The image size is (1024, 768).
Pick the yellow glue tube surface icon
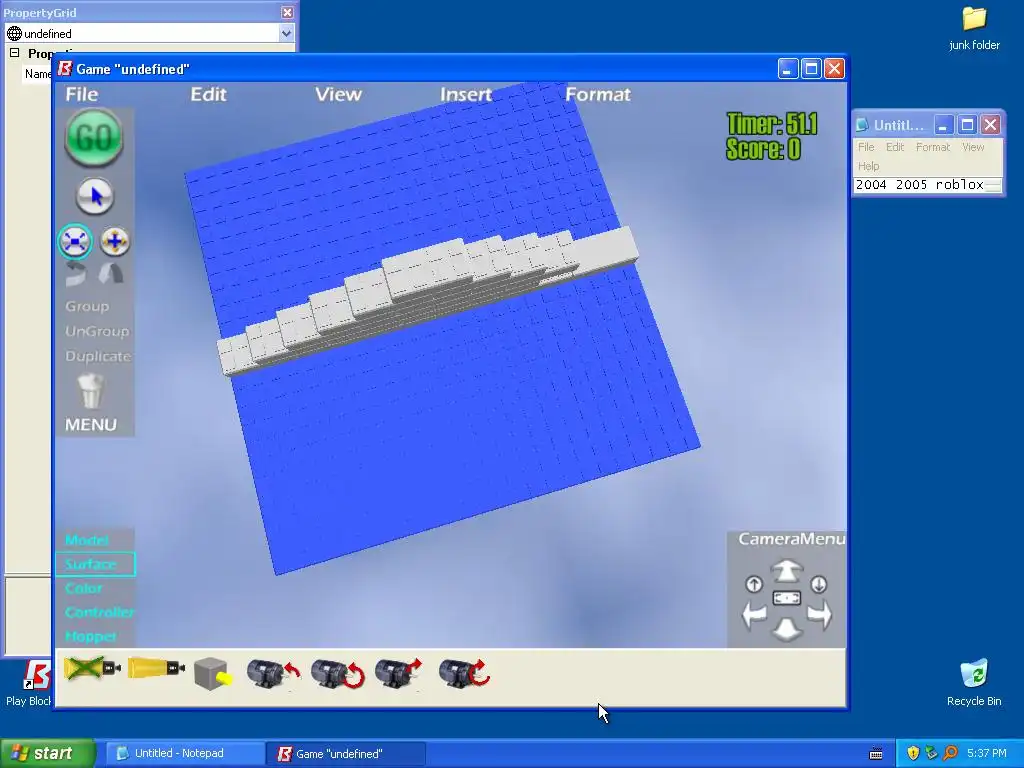coord(156,669)
